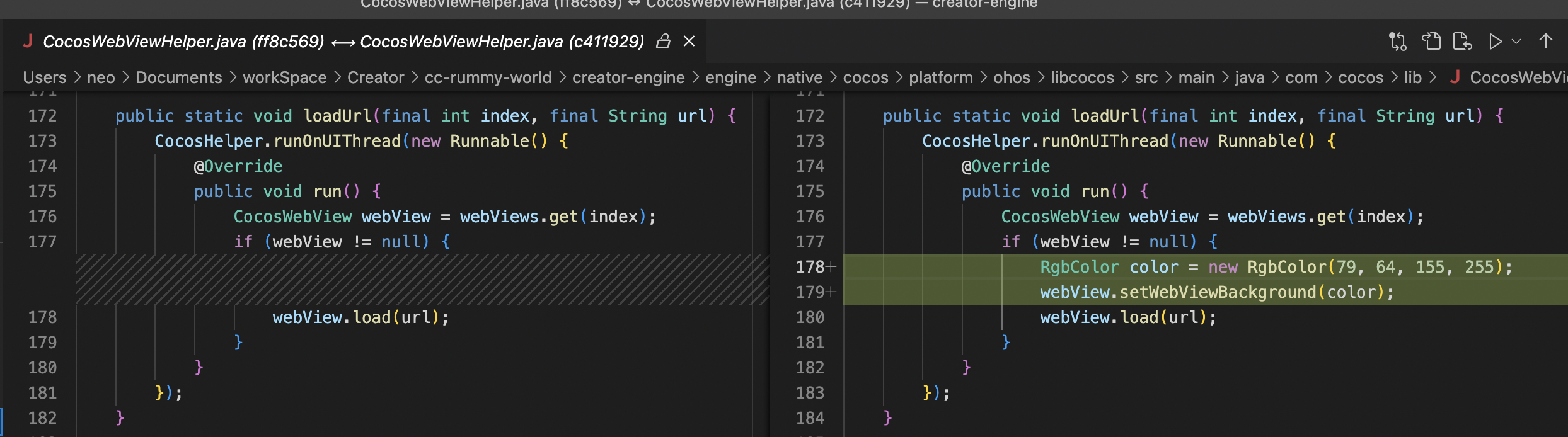The height and width of the screenshot is (437, 1568).
Task: Click the compare changes git icon
Action: click(x=1397, y=42)
